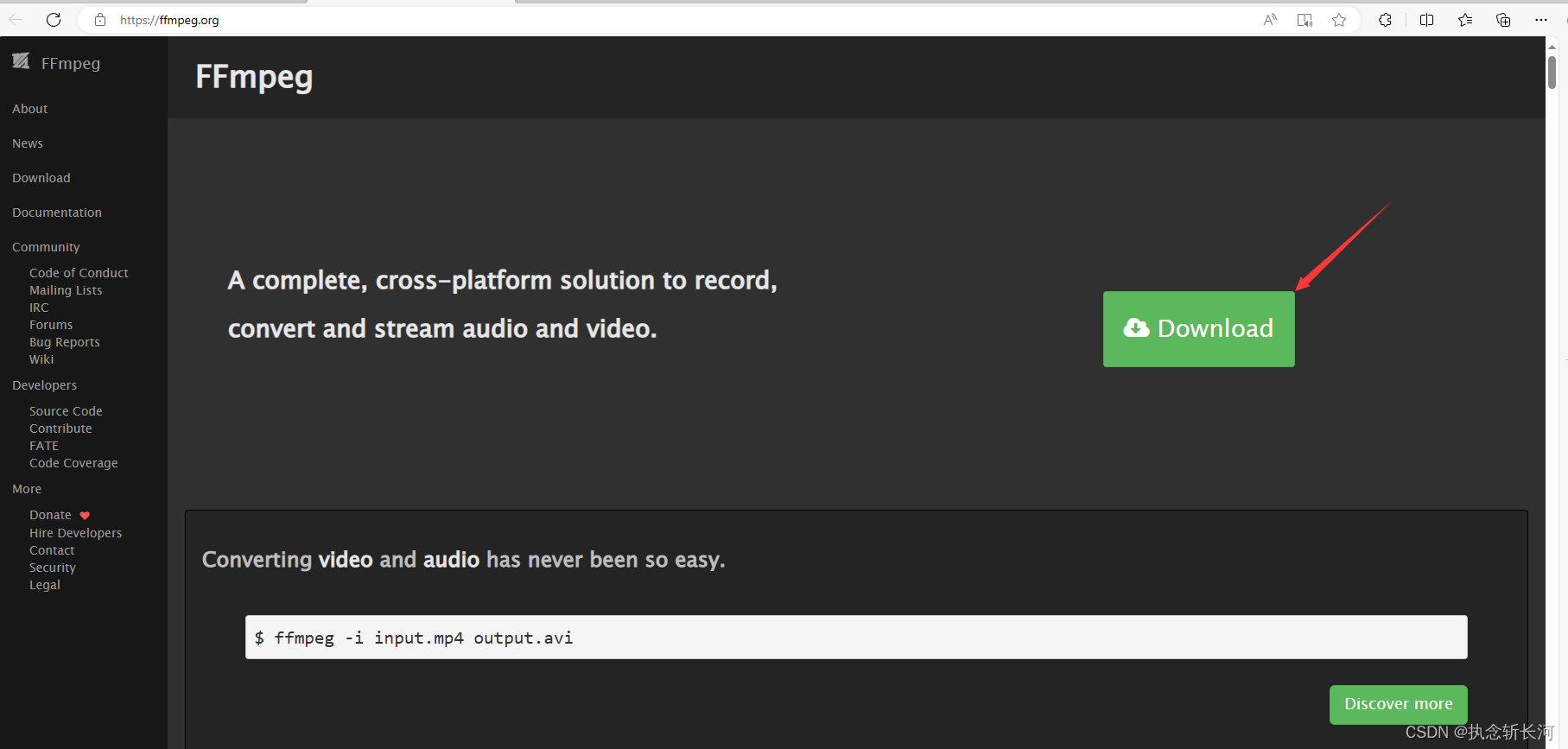Viewport: 1568px width, 749px height.
Task: Select More heading in sidebar
Action: [27, 489]
